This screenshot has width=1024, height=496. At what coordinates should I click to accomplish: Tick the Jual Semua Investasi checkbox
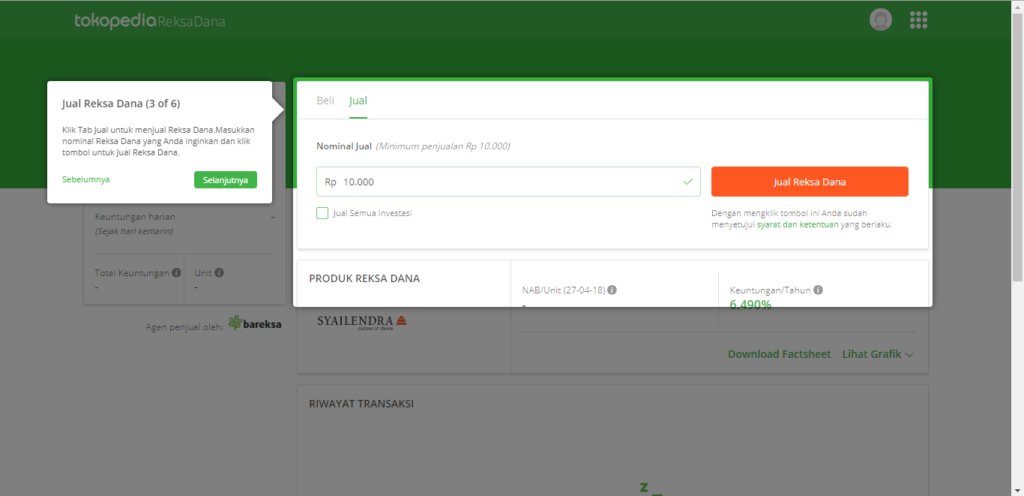coord(322,213)
